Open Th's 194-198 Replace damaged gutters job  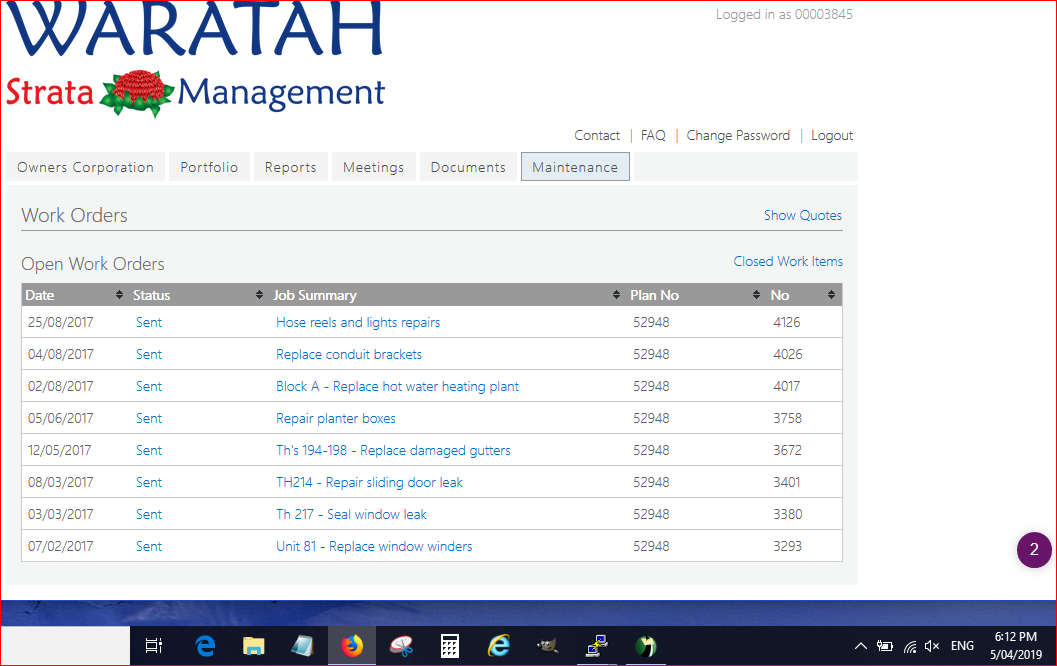394,450
